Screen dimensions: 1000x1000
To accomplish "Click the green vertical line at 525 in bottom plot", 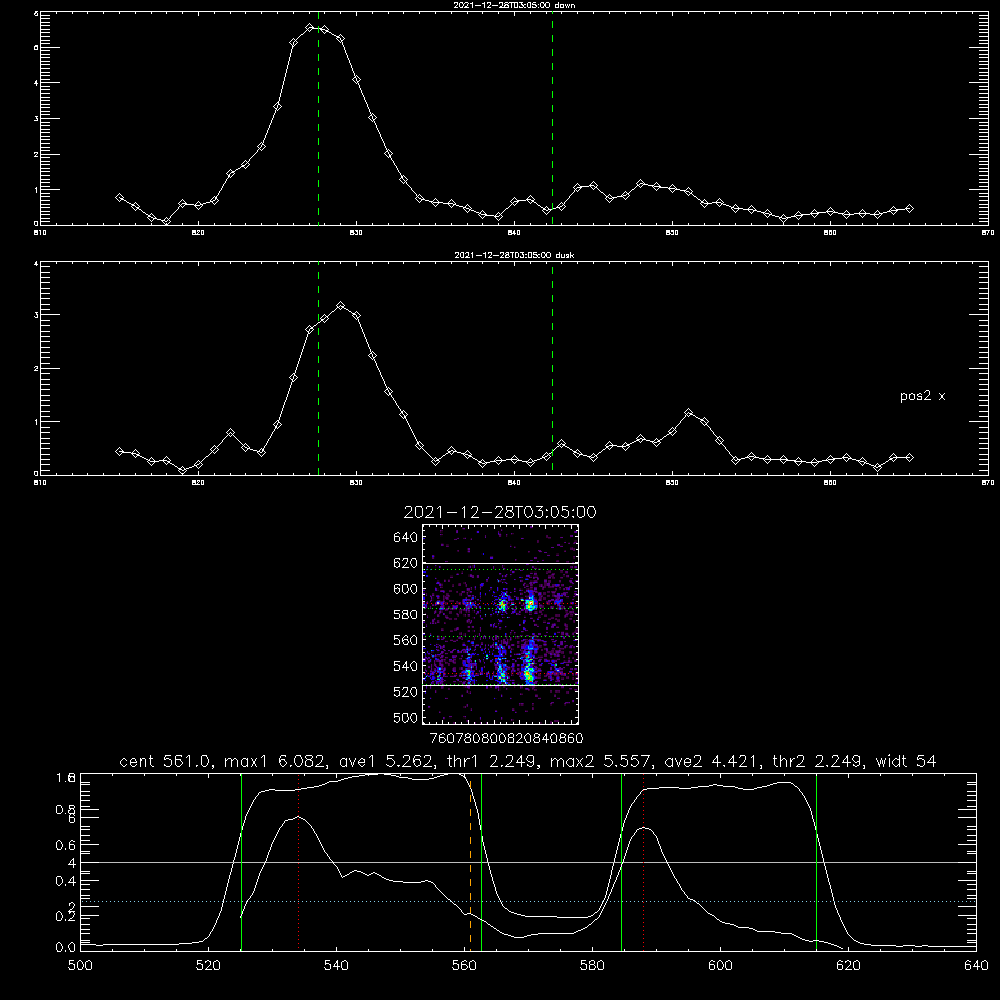I will coord(242,861).
